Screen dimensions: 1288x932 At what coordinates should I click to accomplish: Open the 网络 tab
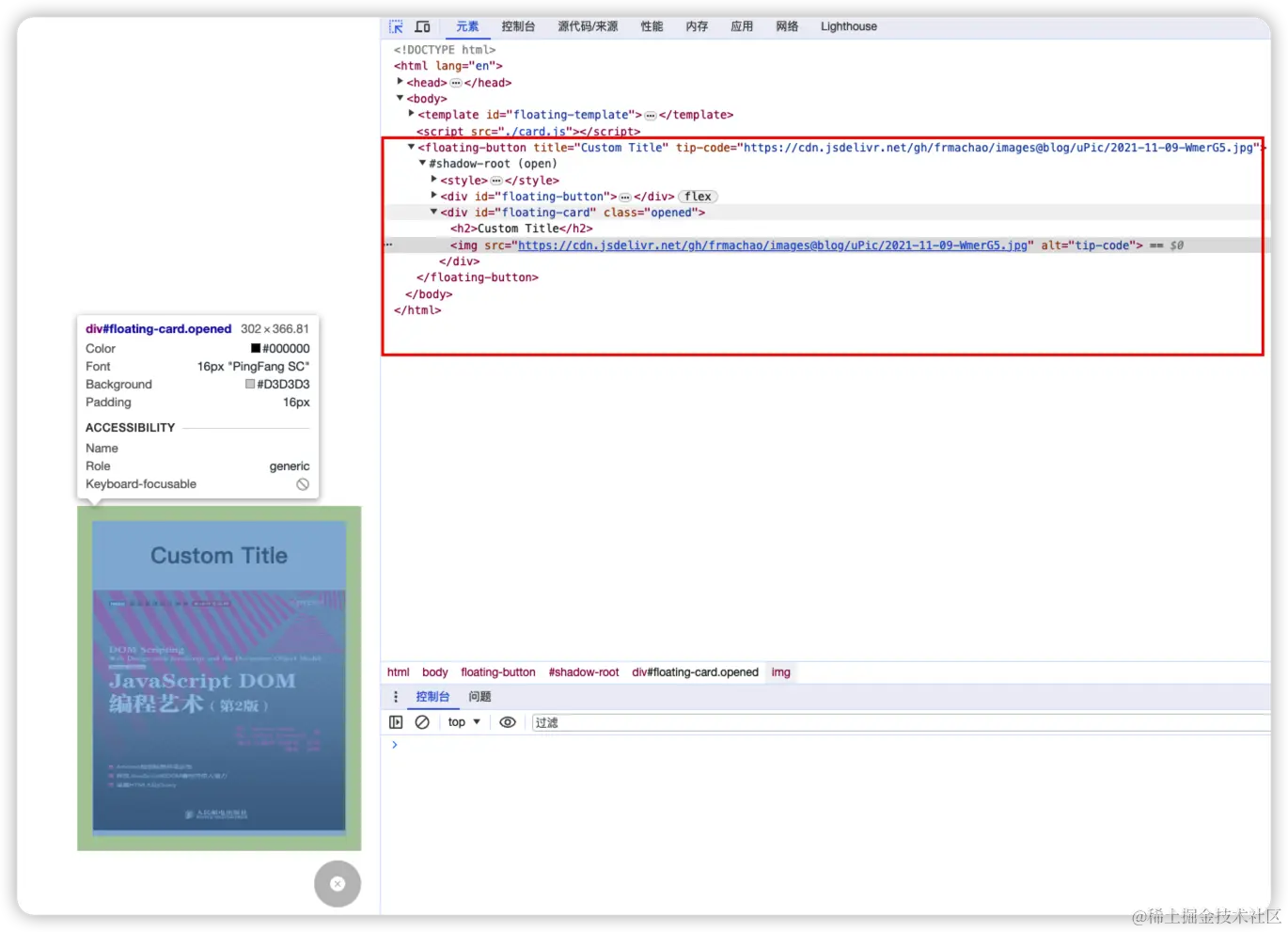click(787, 26)
